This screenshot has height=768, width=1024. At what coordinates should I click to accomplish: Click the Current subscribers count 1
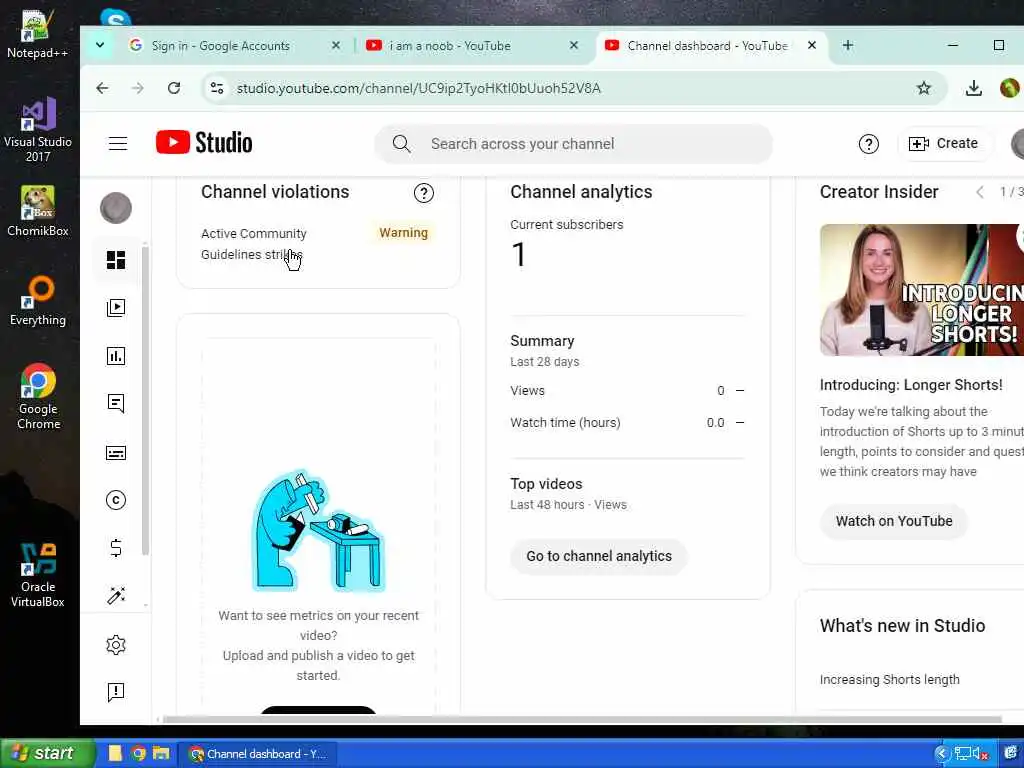[519, 255]
